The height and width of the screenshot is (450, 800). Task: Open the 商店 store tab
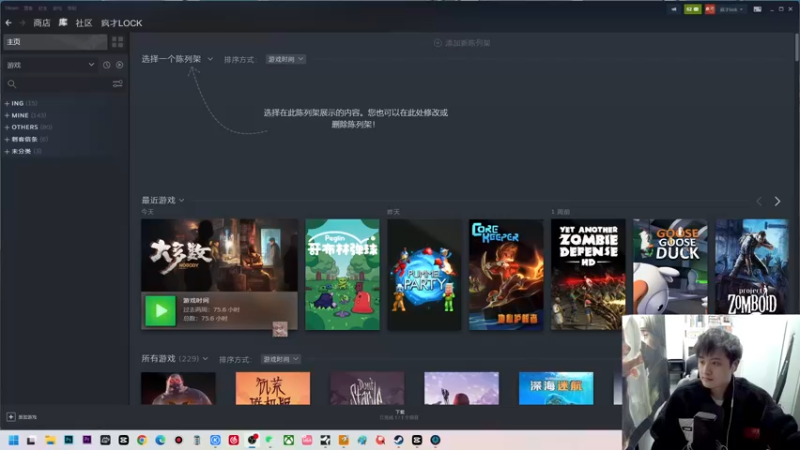42,23
